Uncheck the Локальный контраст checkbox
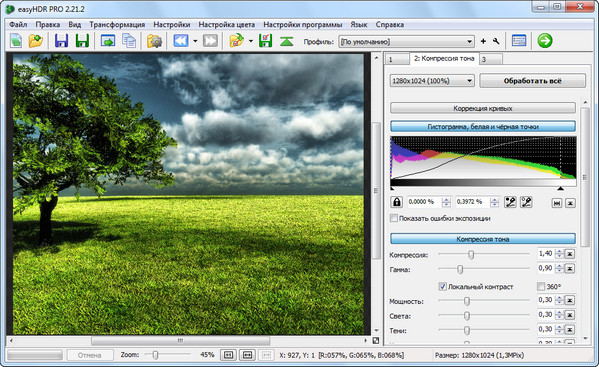This screenshot has height=367, width=599. point(442,286)
